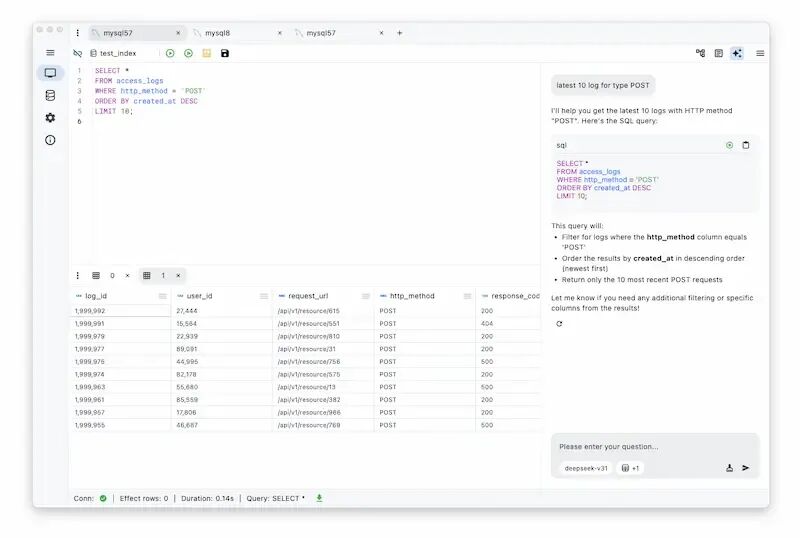Open the monitor console view in sidebar

click(50, 73)
